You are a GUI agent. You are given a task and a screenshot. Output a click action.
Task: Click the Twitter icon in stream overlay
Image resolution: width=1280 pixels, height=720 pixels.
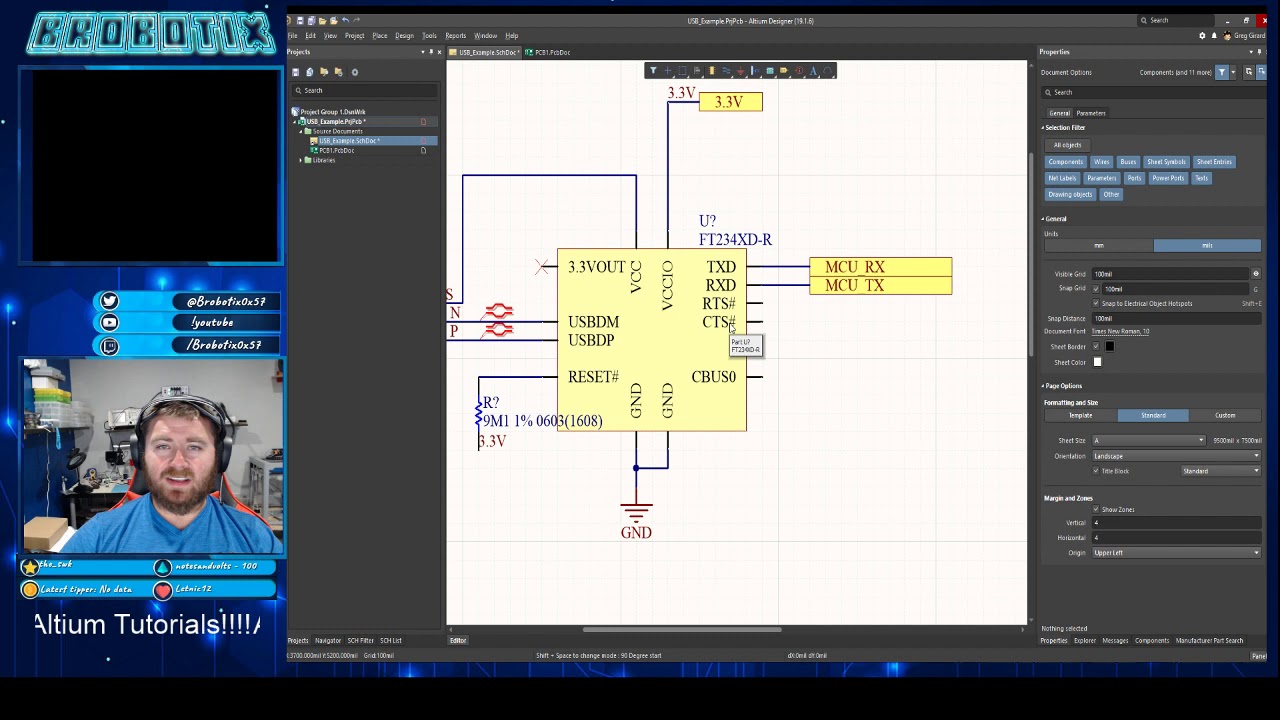point(109,301)
